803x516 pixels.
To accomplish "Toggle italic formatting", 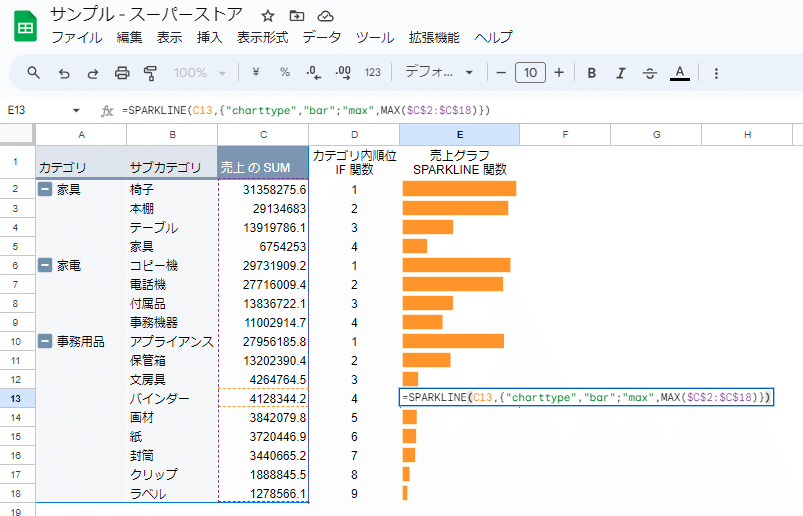I will [x=621, y=73].
